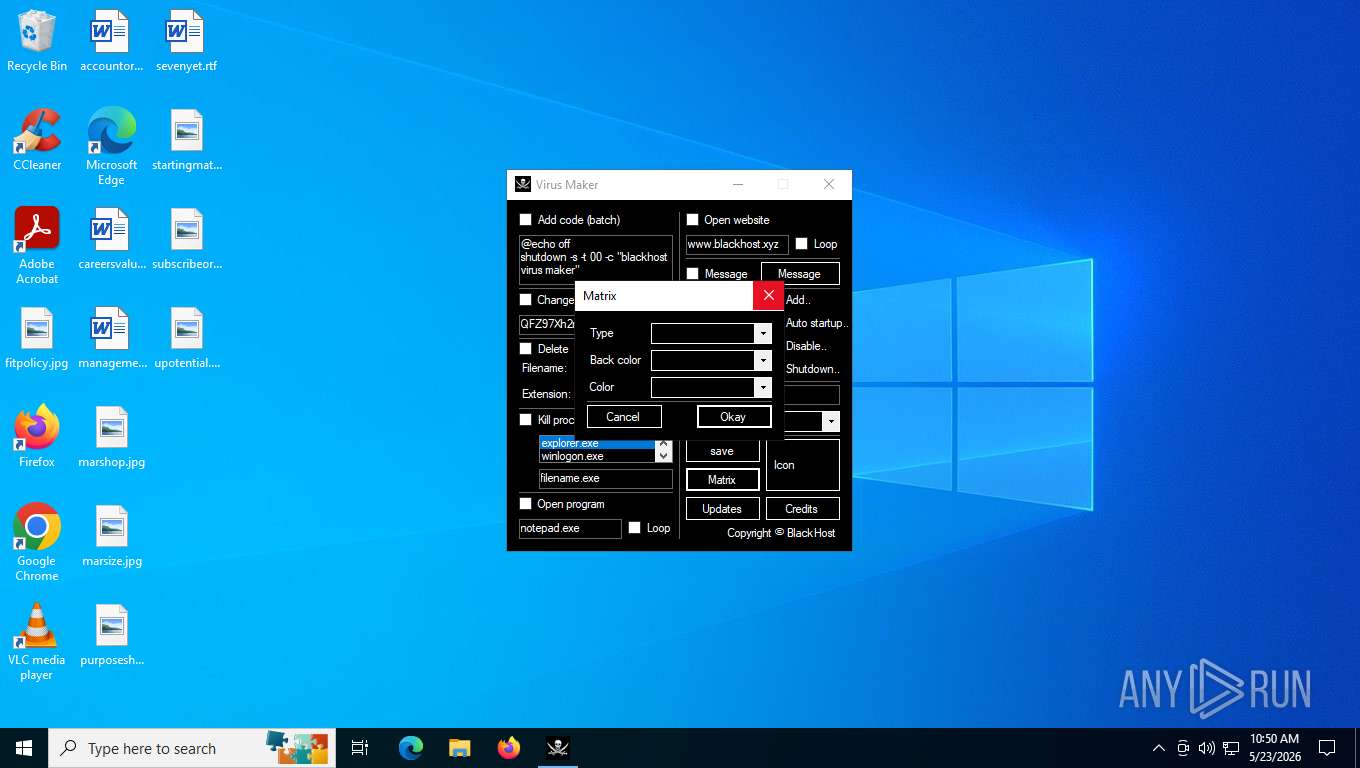
Task: Select careersvalu Word document icon
Action: 111,239
